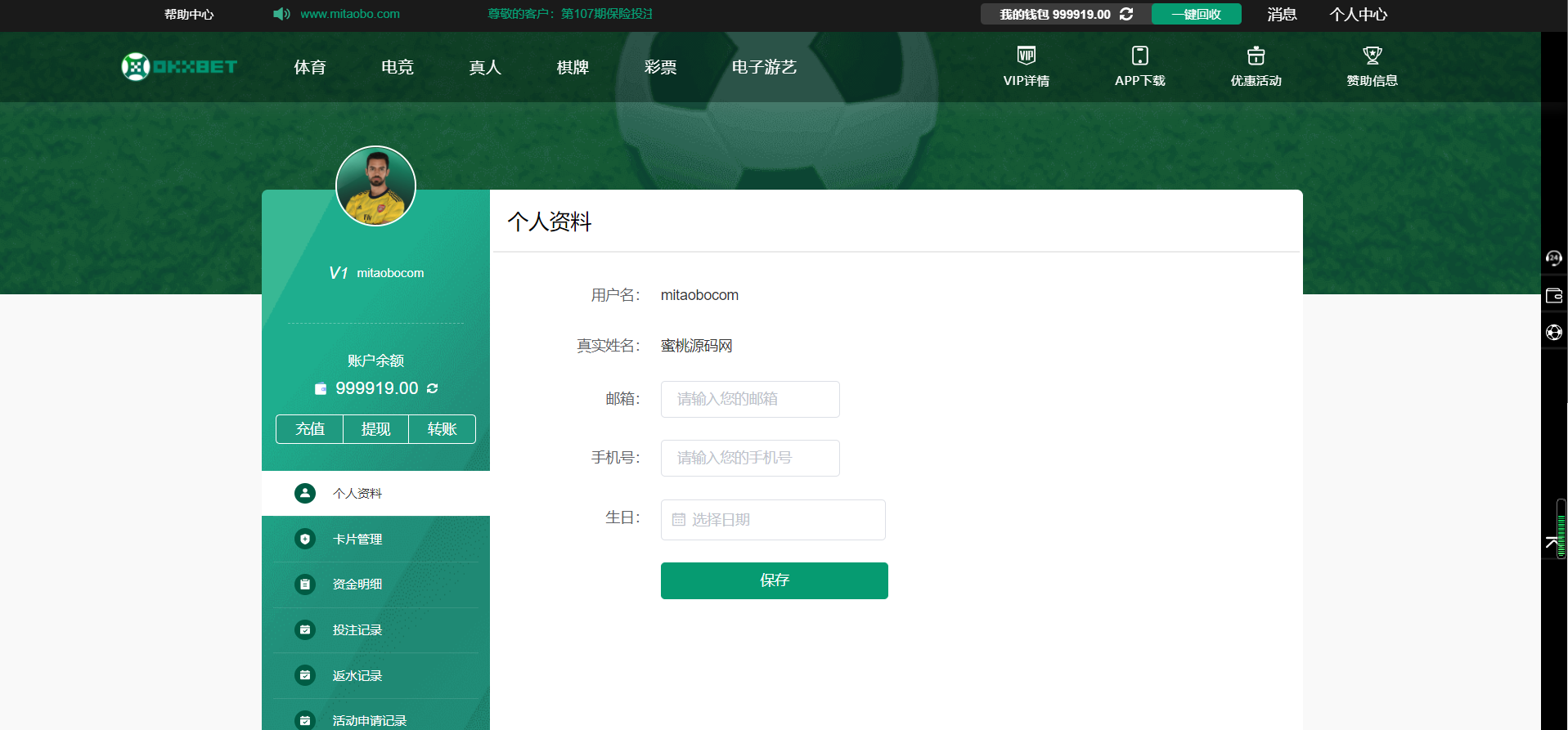Open the 赞助信息 trophy icon
The width and height of the screenshot is (1568, 730).
tap(1372, 56)
